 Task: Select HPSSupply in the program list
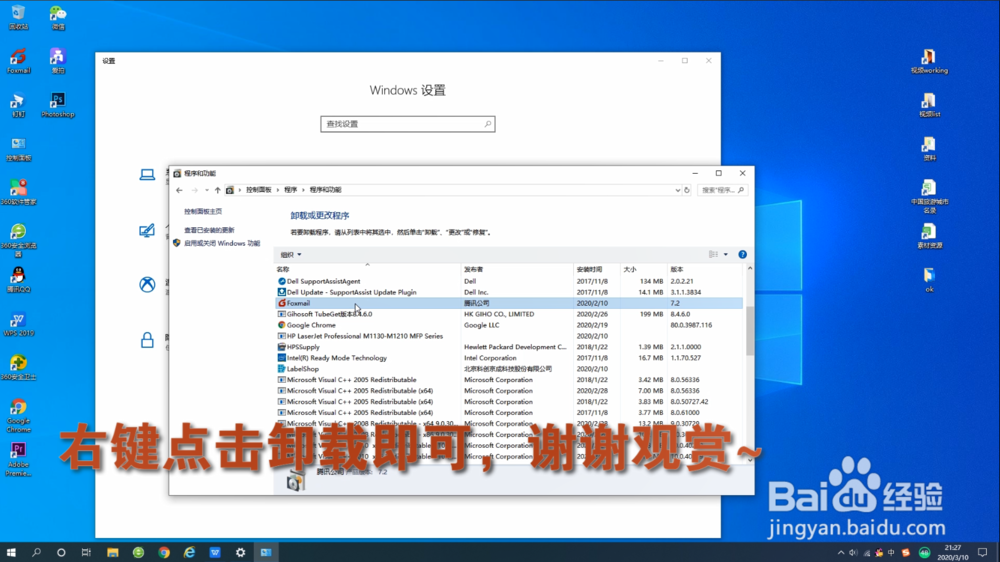[508, 347]
